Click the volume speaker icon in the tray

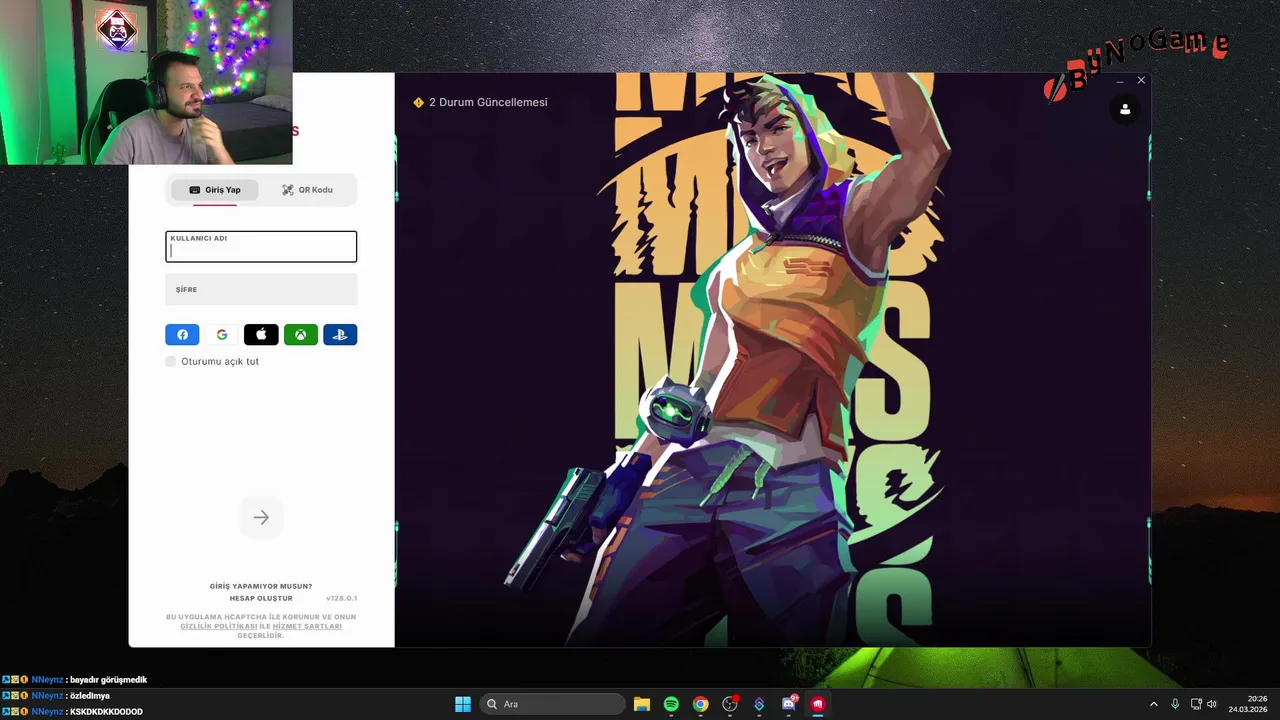pyautogui.click(x=1212, y=704)
